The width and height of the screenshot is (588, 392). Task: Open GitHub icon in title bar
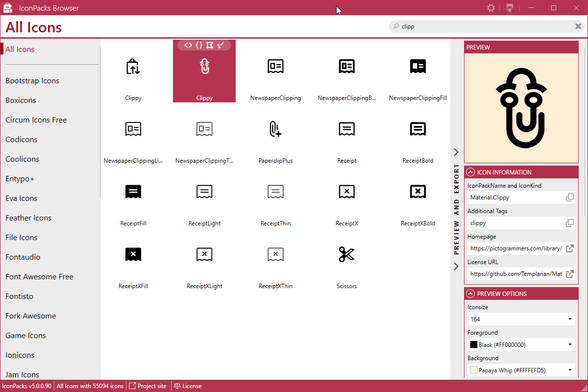[x=509, y=8]
